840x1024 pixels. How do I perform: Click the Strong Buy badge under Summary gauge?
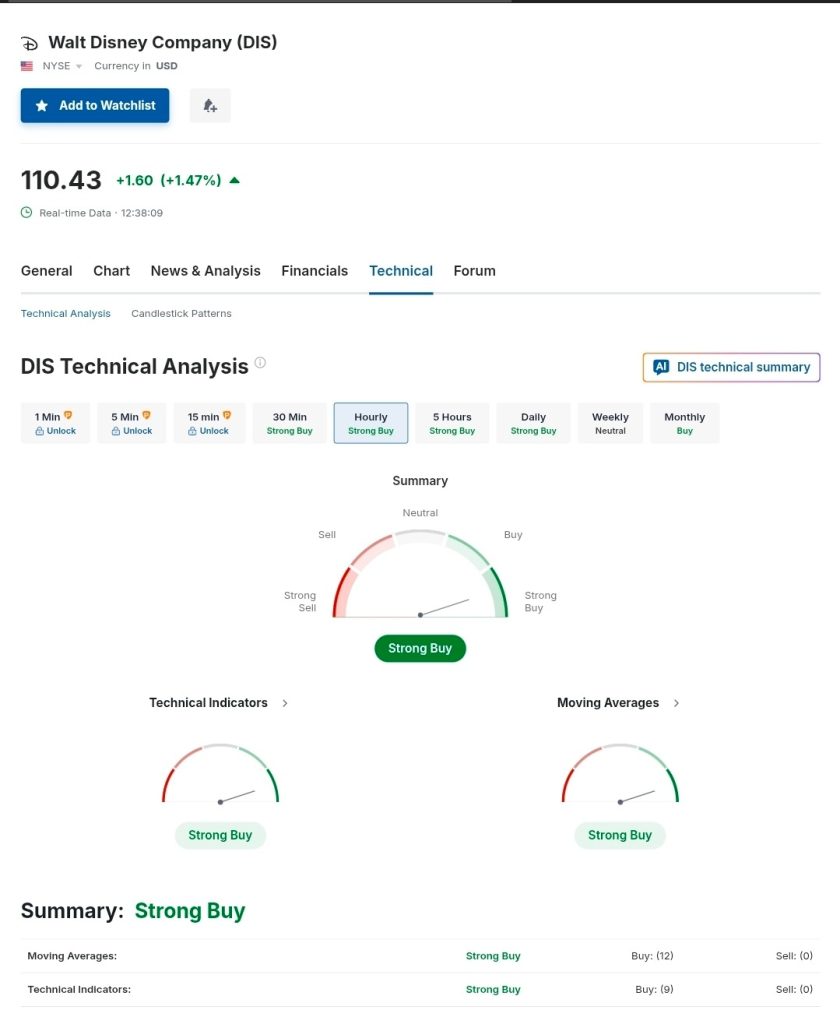tap(420, 648)
